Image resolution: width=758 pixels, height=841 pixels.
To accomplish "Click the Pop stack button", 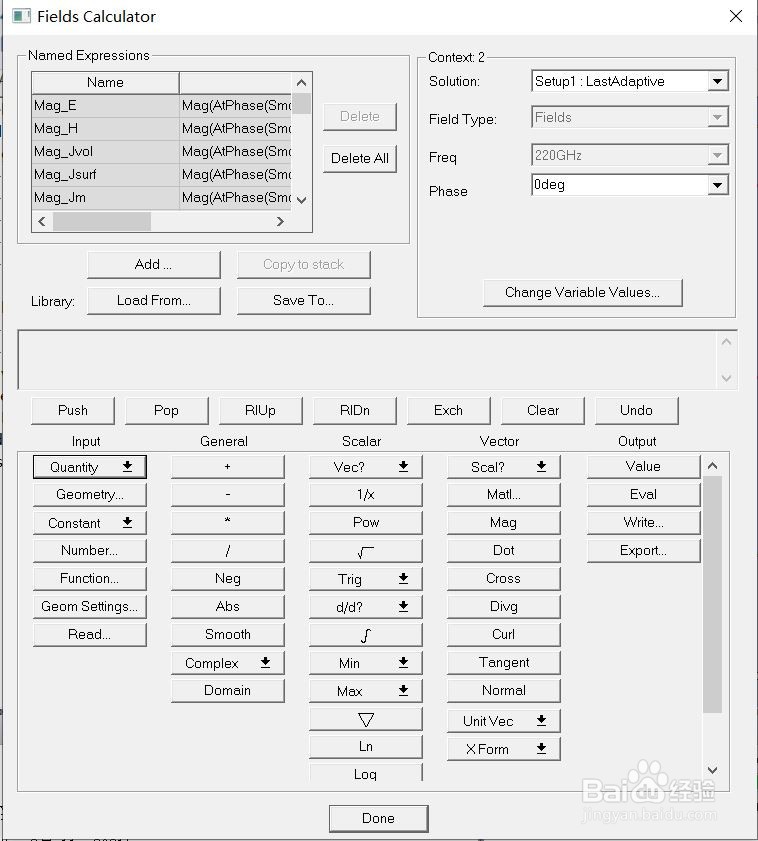I will coord(166,410).
